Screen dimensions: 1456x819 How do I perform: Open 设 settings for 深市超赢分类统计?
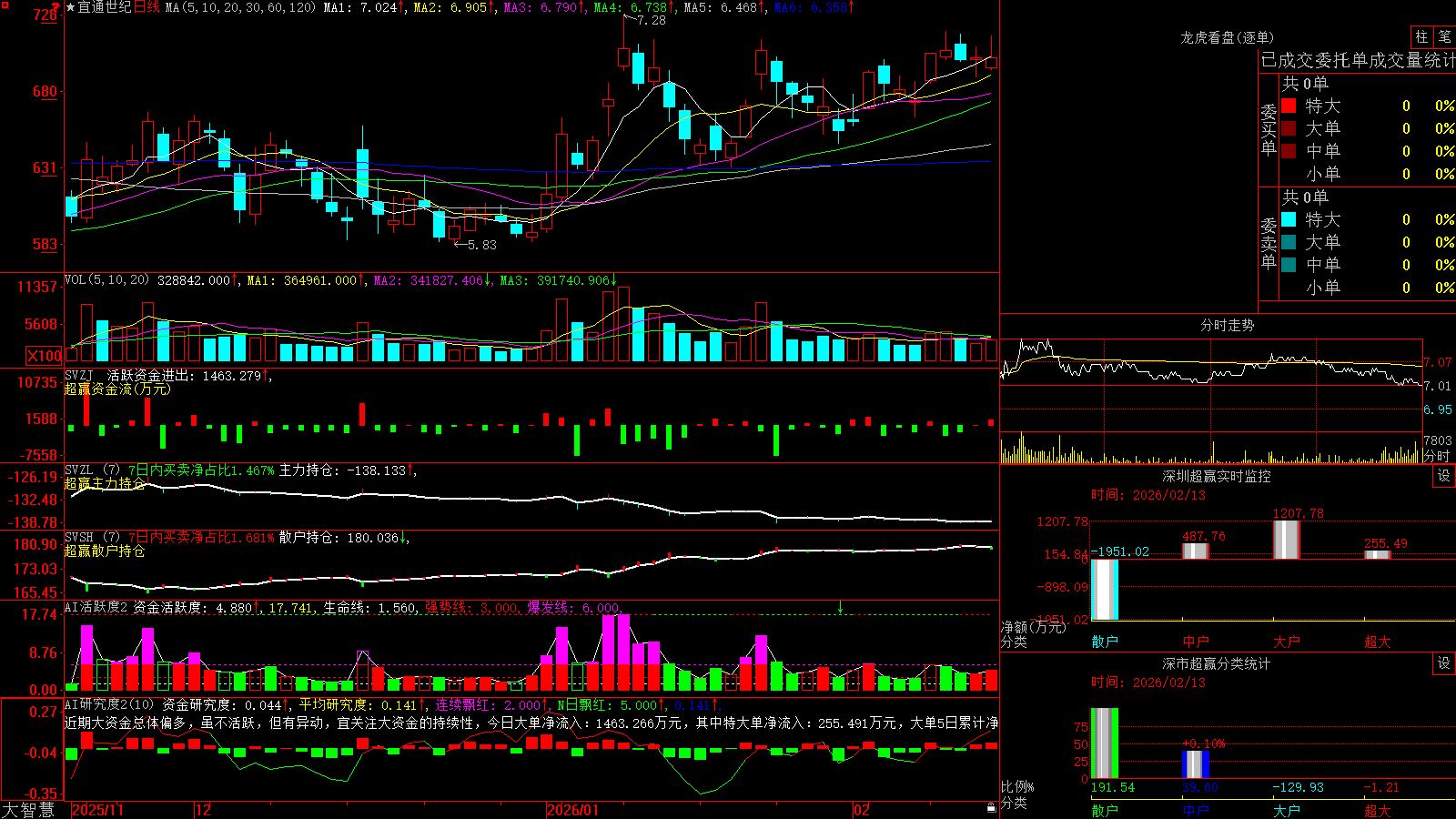(1444, 663)
